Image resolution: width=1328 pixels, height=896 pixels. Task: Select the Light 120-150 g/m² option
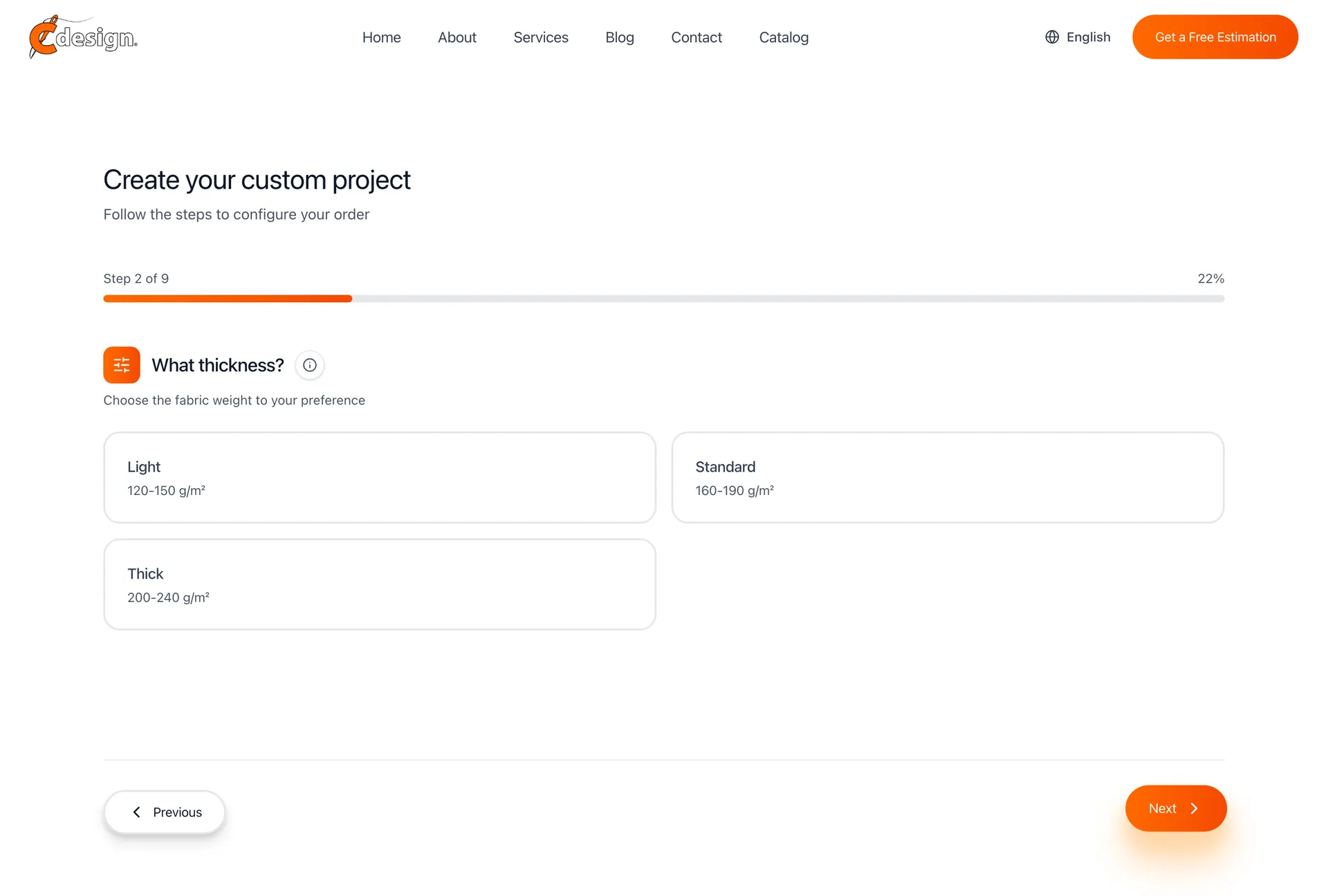pyautogui.click(x=380, y=478)
